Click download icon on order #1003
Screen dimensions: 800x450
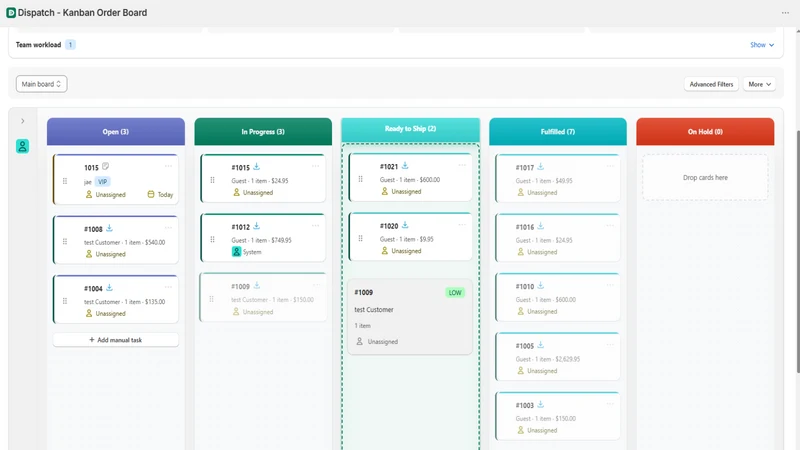[x=540, y=405]
